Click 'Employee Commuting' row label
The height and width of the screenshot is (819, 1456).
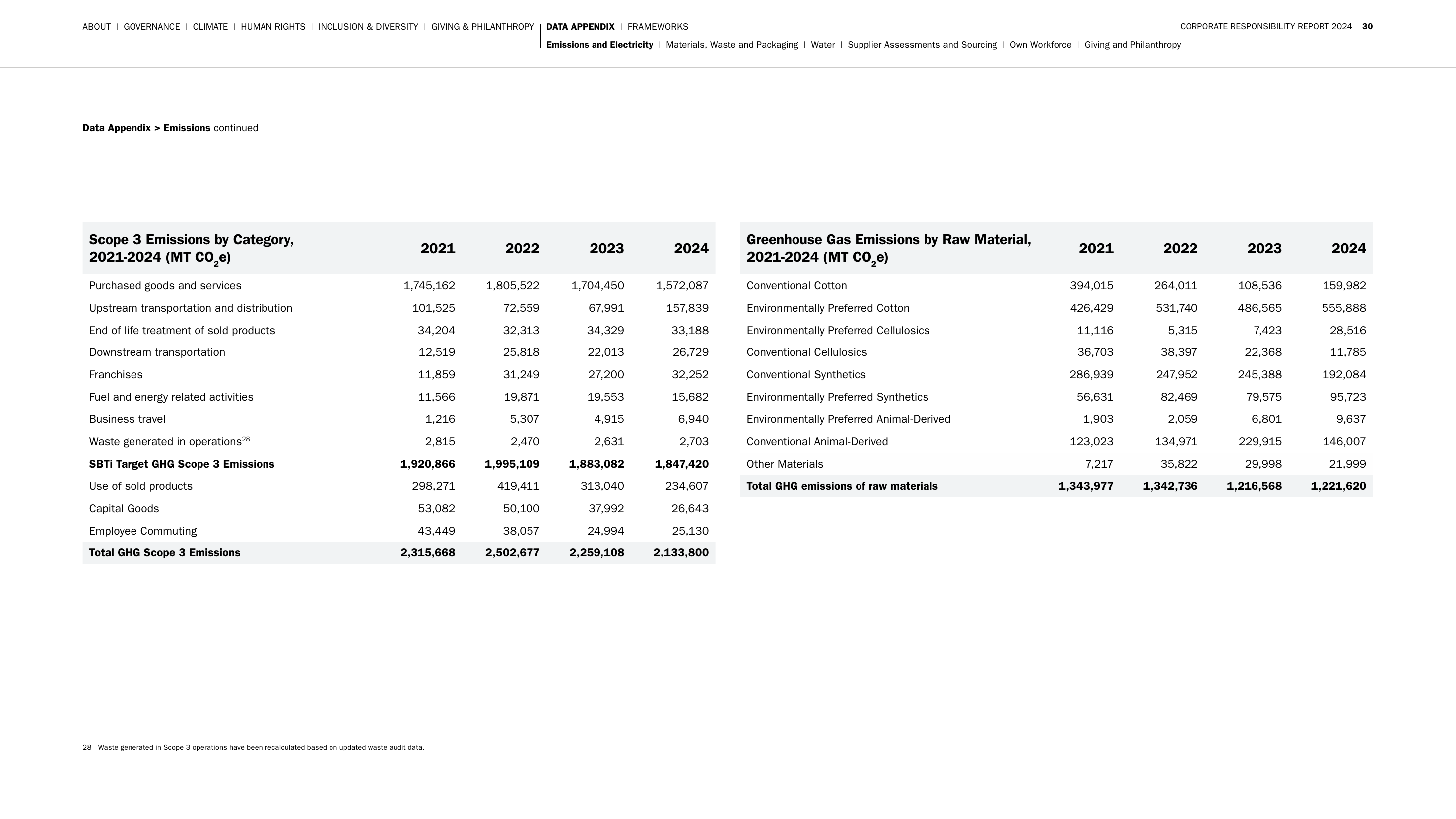tap(143, 531)
